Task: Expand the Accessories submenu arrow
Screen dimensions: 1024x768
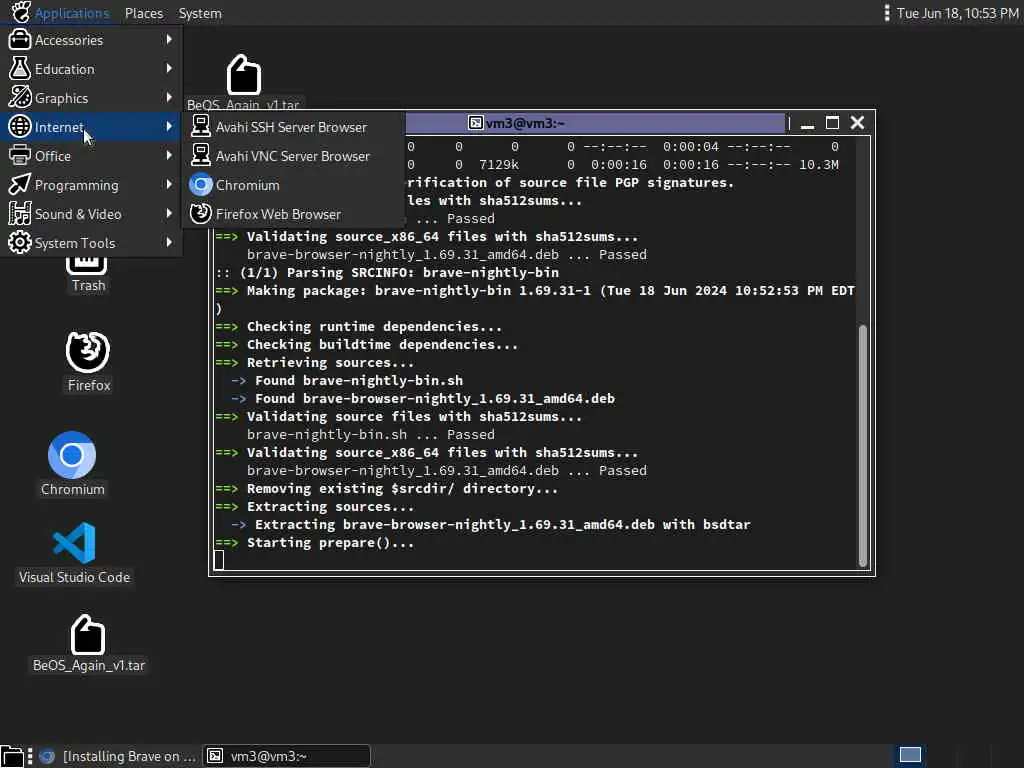Action: [x=169, y=40]
